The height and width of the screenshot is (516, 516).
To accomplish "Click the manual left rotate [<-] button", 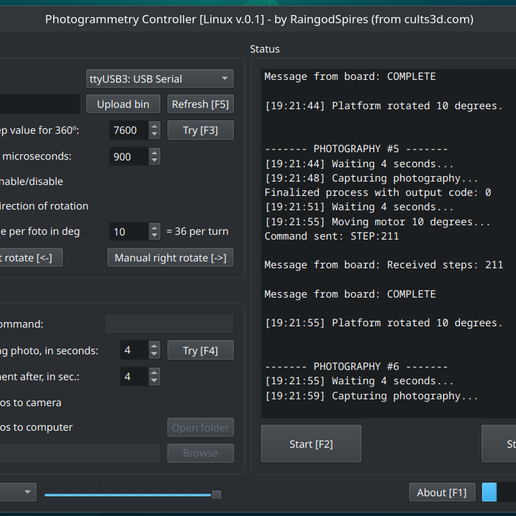I will point(31,258).
